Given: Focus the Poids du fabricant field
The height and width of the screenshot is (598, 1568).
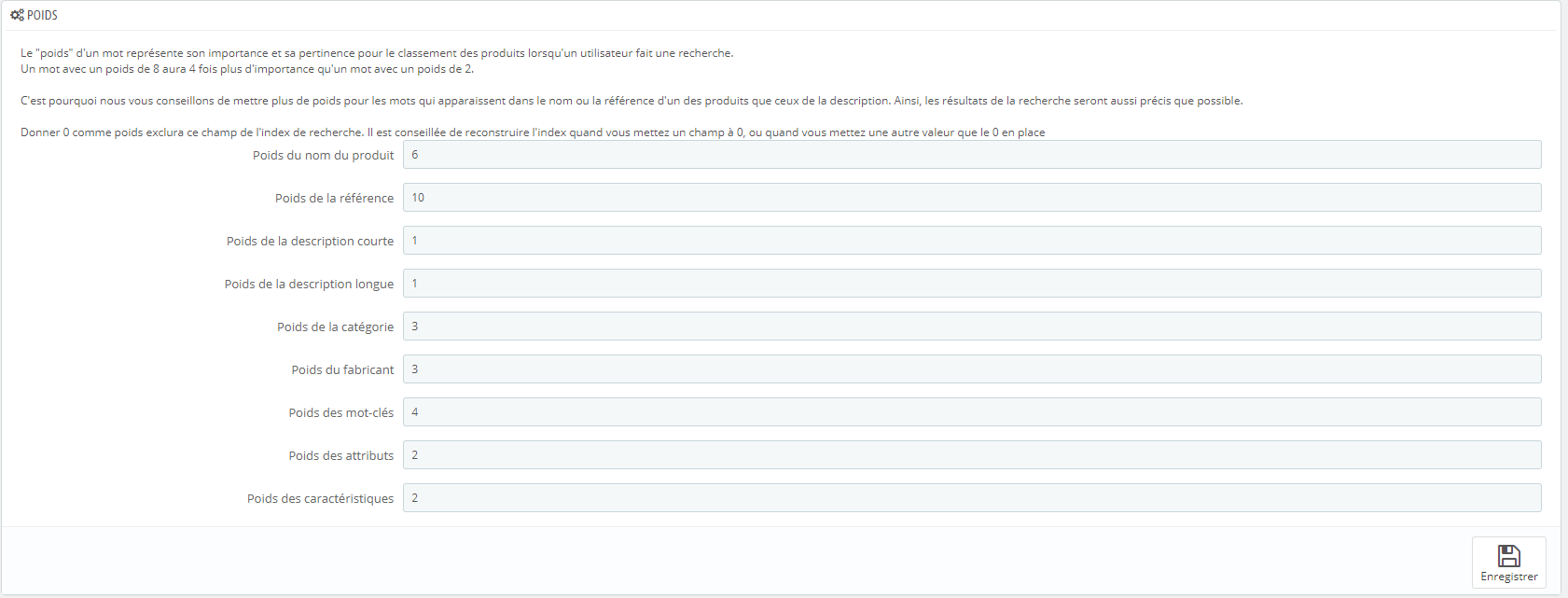Looking at the screenshot, I should [972, 369].
